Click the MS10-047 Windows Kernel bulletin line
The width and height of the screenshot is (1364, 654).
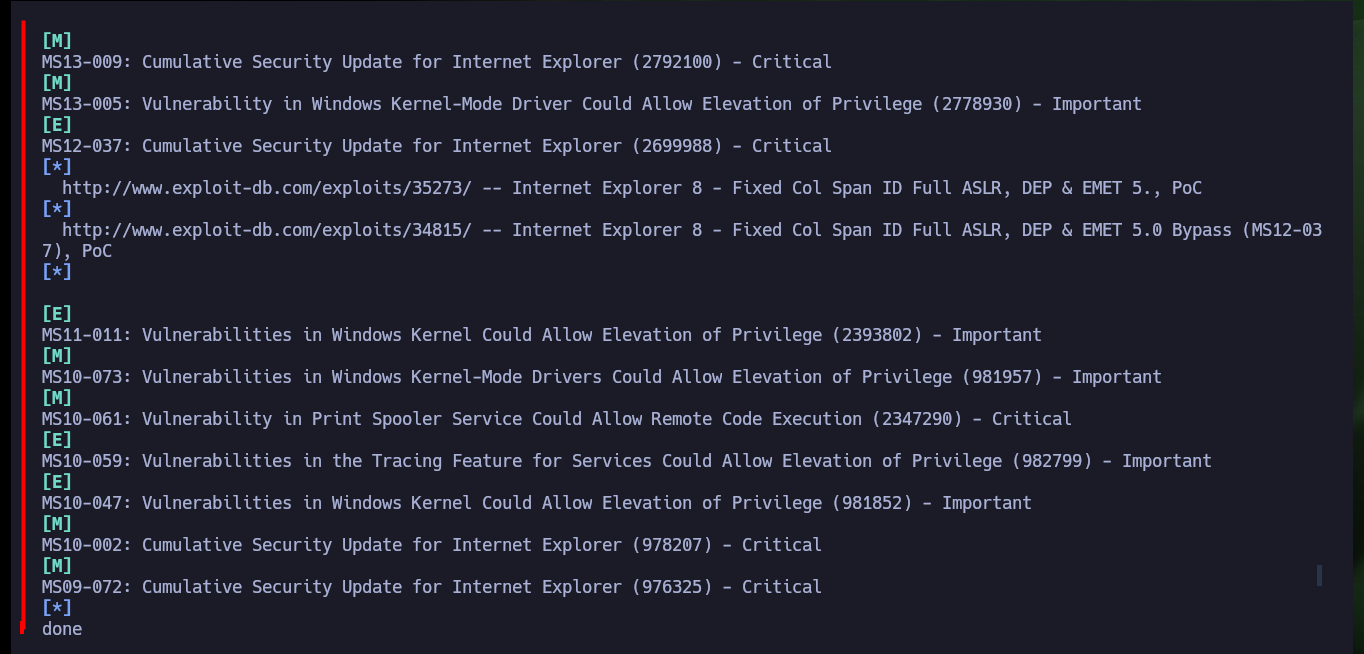click(x=536, y=503)
